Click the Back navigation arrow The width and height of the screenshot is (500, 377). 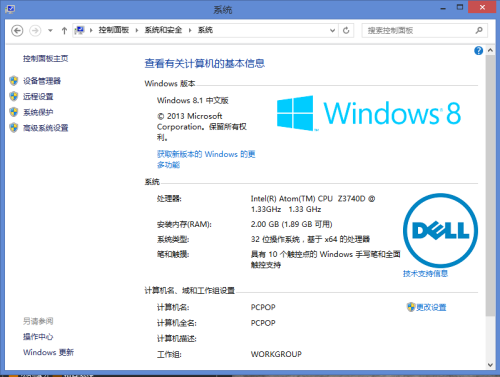[x=17, y=31]
